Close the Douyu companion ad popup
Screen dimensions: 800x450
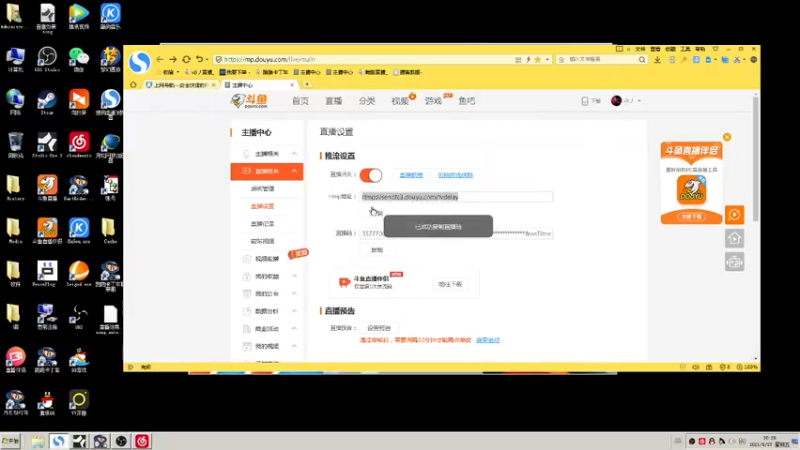(727, 137)
